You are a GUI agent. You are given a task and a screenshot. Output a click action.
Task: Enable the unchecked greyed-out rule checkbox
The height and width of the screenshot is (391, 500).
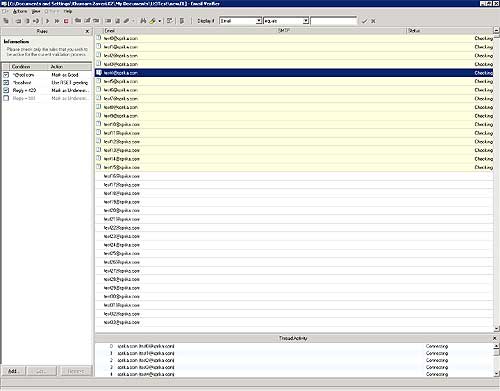6,98
